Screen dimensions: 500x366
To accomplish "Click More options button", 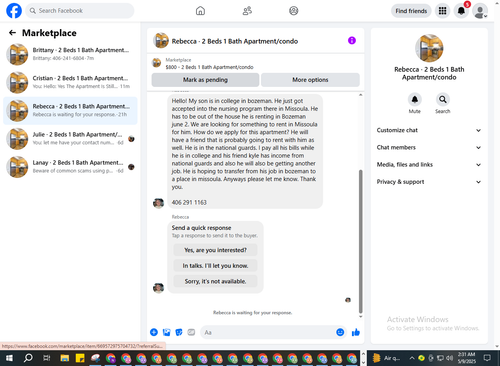I will coord(310,80).
